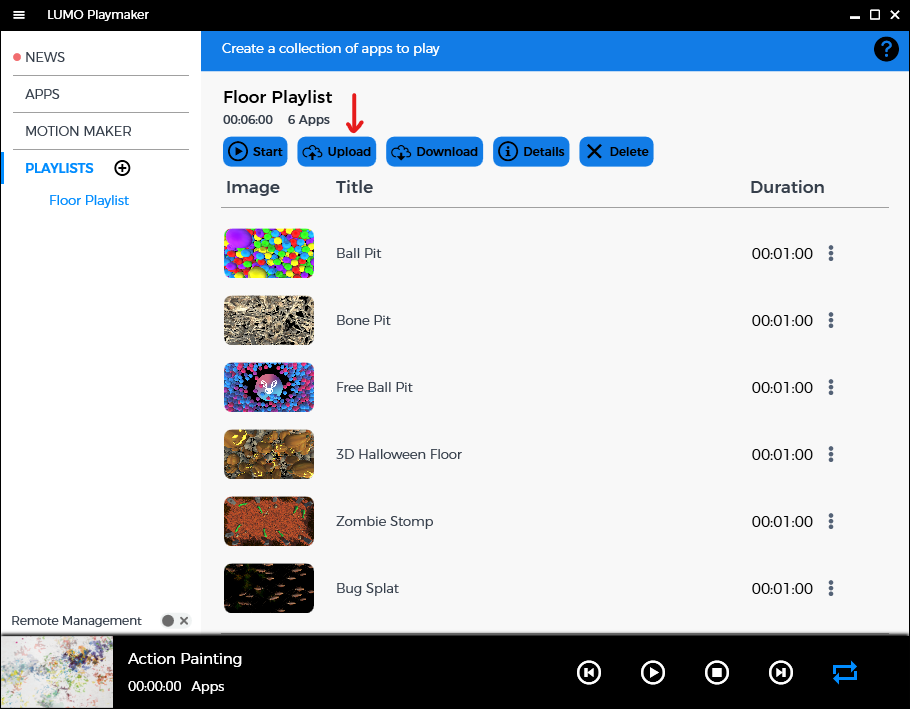Screen dimensions: 910x709
Task: View playlist Details
Action: click(x=531, y=151)
